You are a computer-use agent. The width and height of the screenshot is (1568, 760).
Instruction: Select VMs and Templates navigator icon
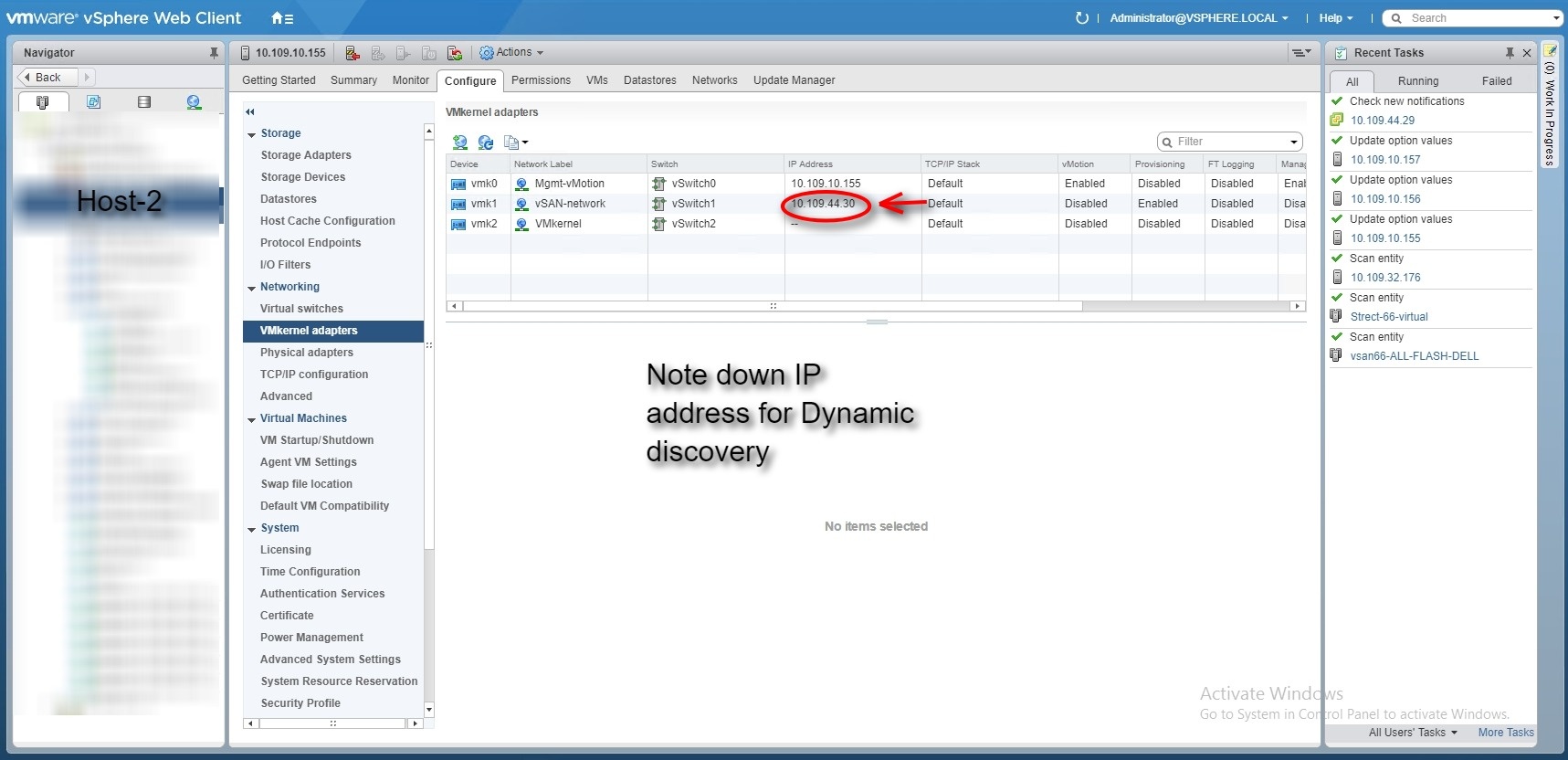tap(93, 102)
